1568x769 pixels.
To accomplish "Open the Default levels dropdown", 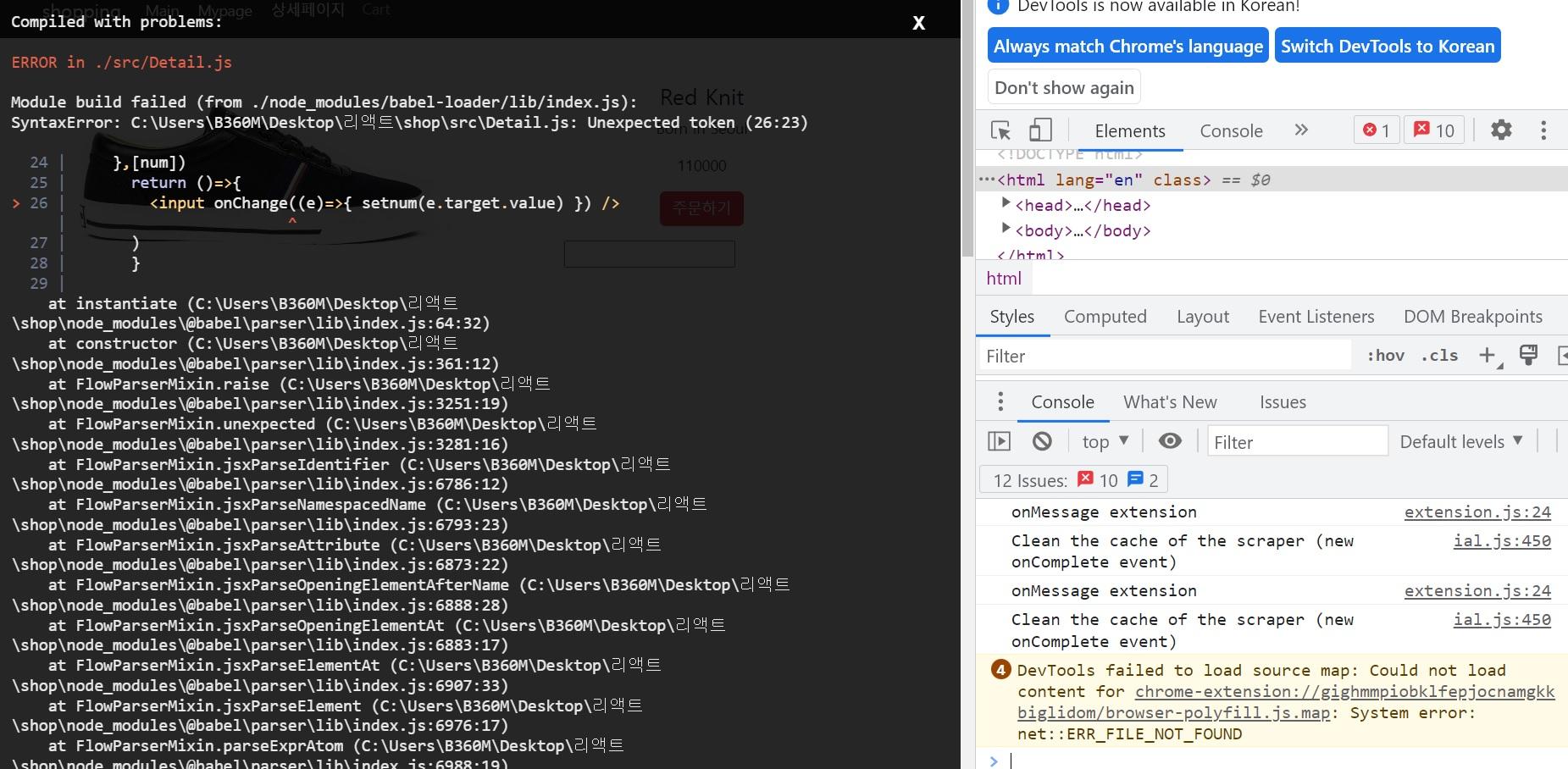I will 1461,441.
